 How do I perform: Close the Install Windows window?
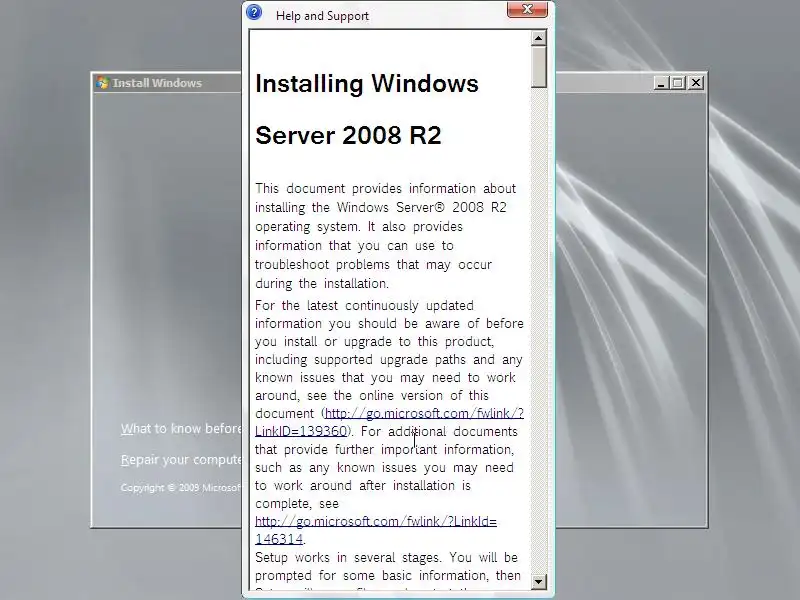(x=696, y=83)
